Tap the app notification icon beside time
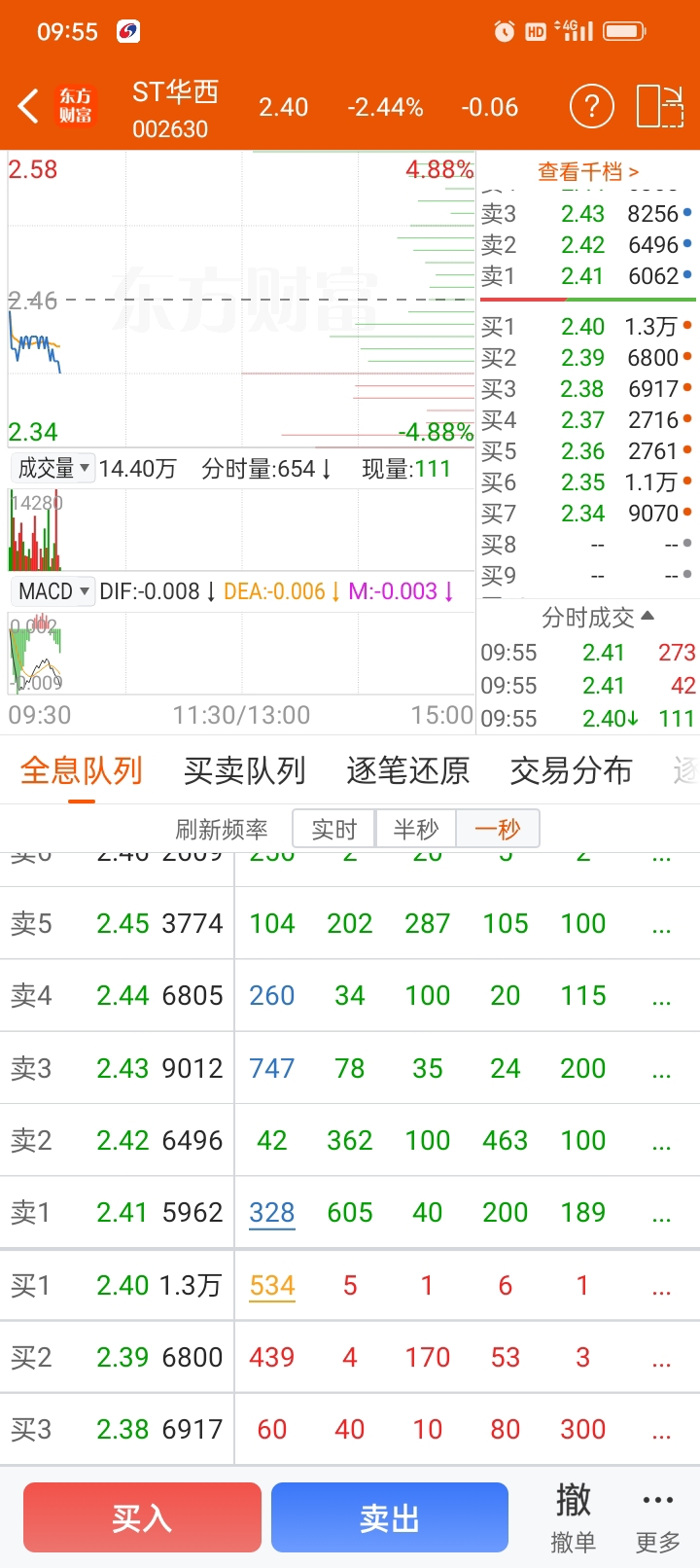Screen dimensions: 700x1568 coord(128,32)
